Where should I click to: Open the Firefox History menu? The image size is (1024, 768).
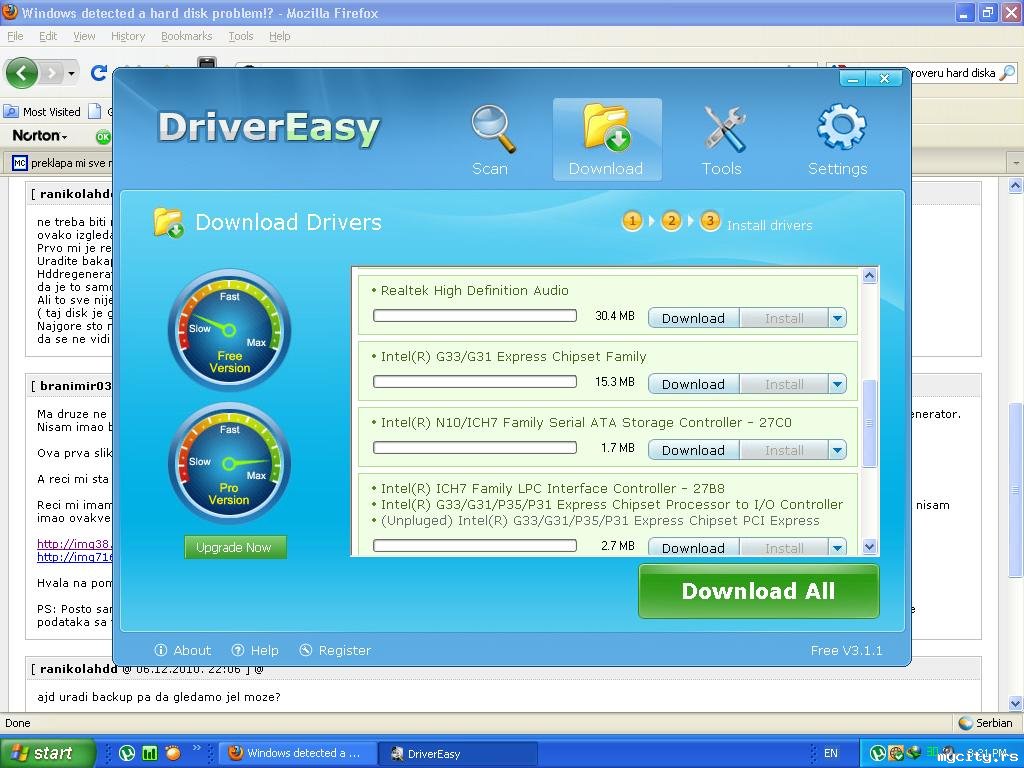point(128,36)
